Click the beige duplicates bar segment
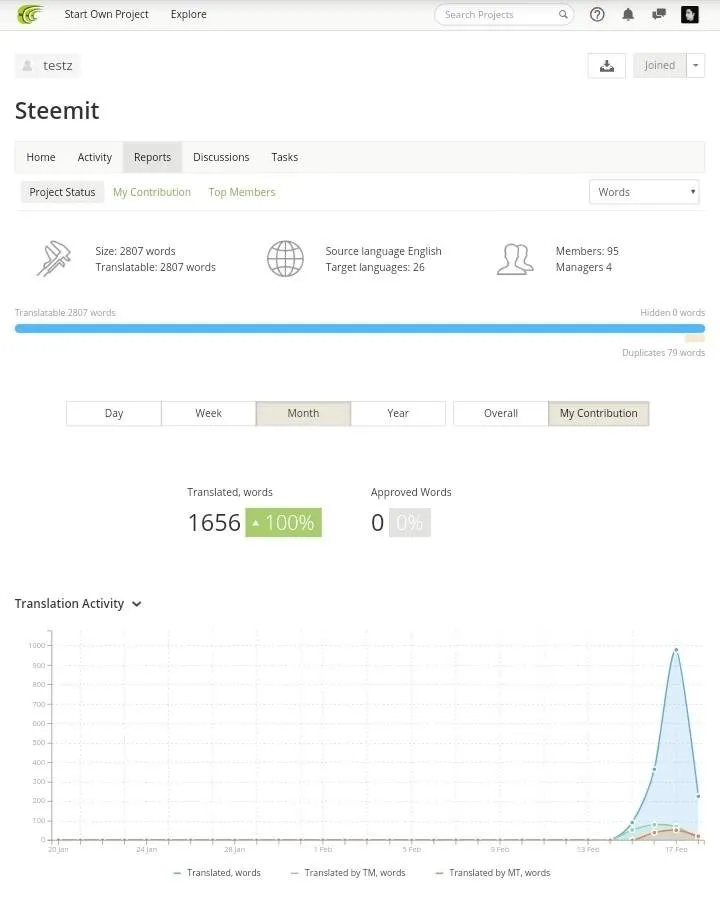Image resolution: width=720 pixels, height=899 pixels. 695,339
